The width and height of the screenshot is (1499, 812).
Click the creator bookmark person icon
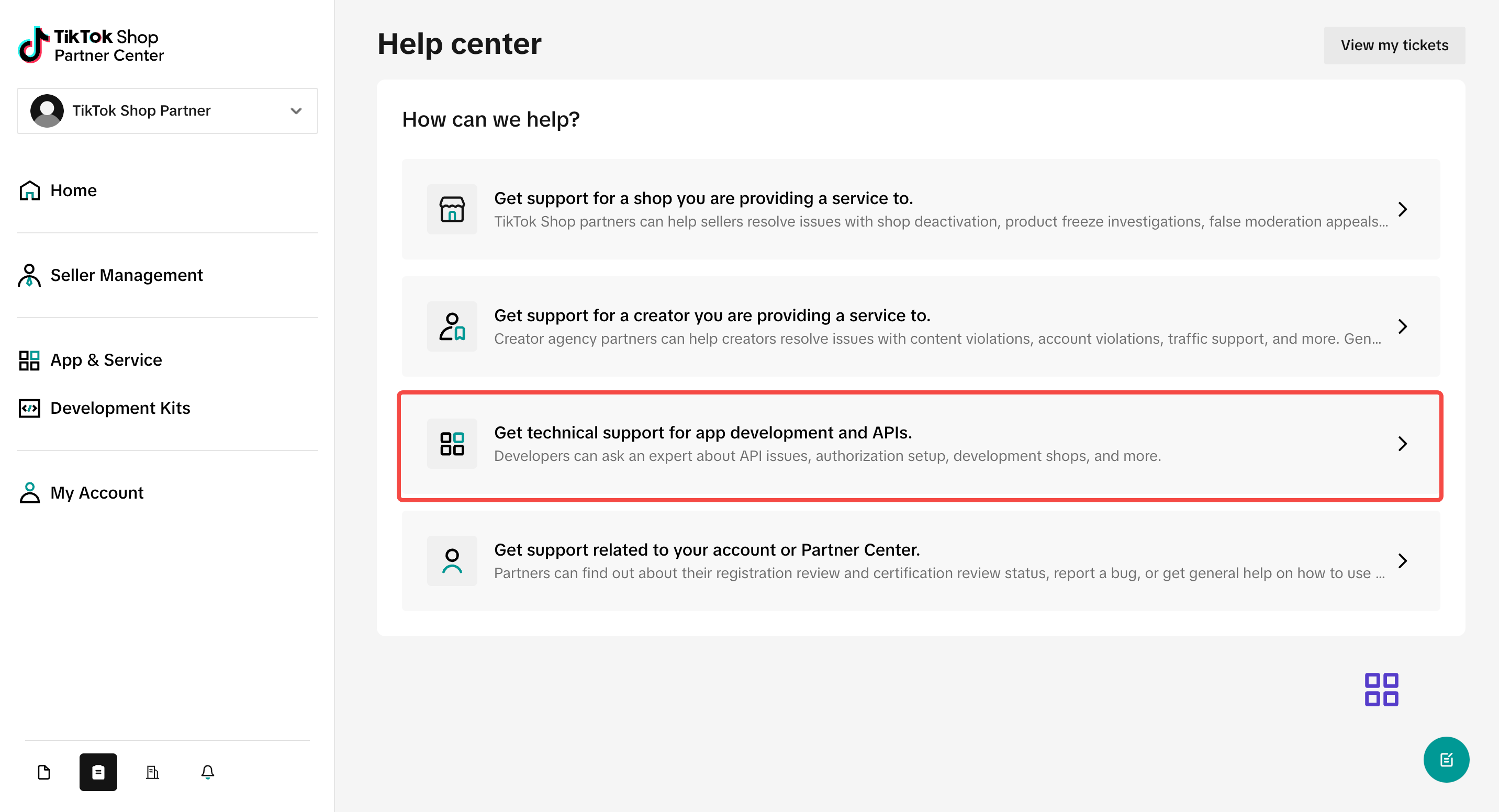pos(452,326)
